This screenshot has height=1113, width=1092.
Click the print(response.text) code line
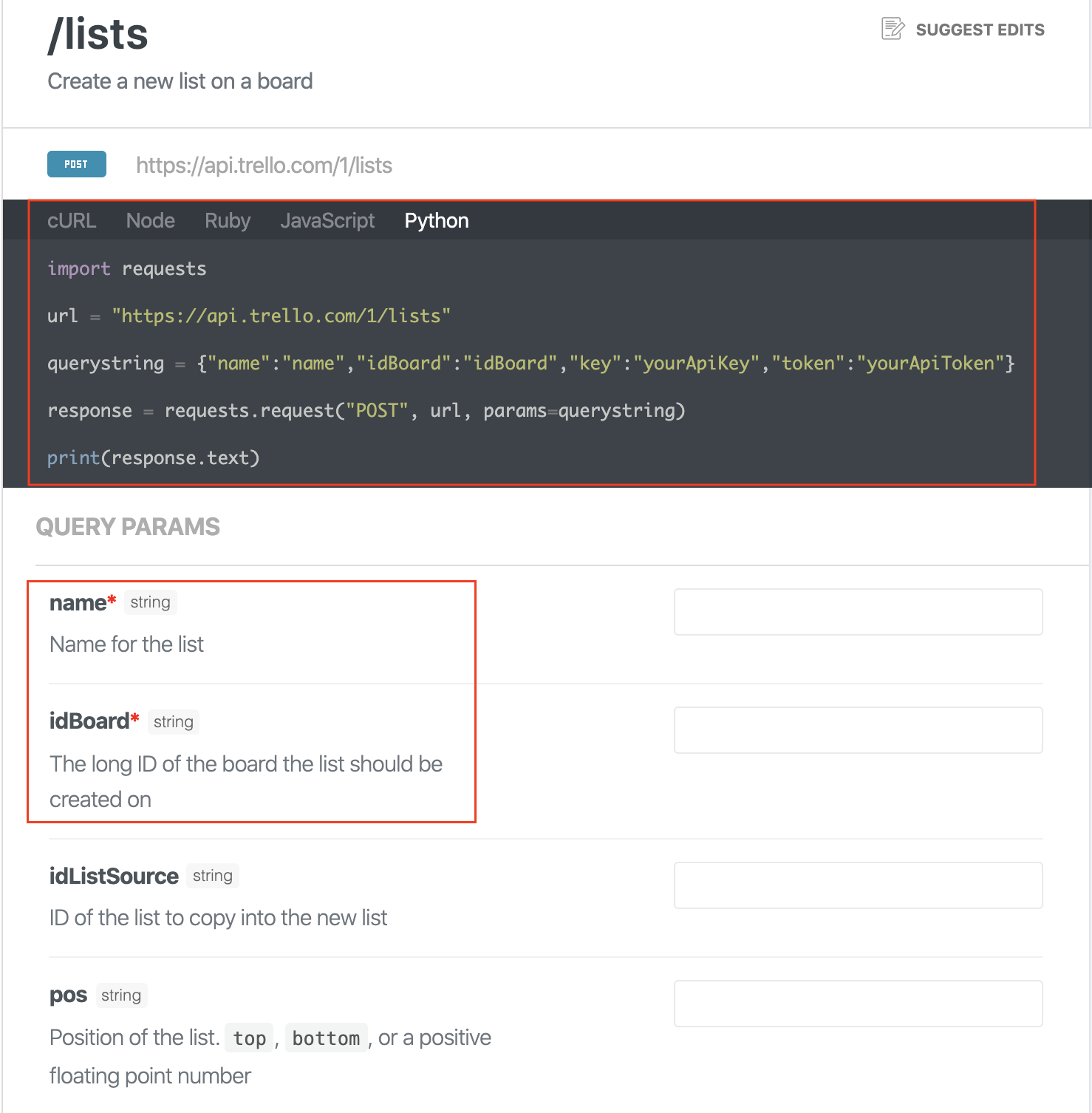point(154,457)
